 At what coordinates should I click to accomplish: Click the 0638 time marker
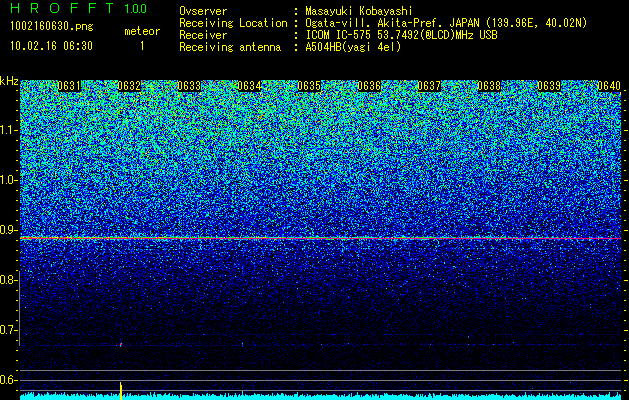489,86
